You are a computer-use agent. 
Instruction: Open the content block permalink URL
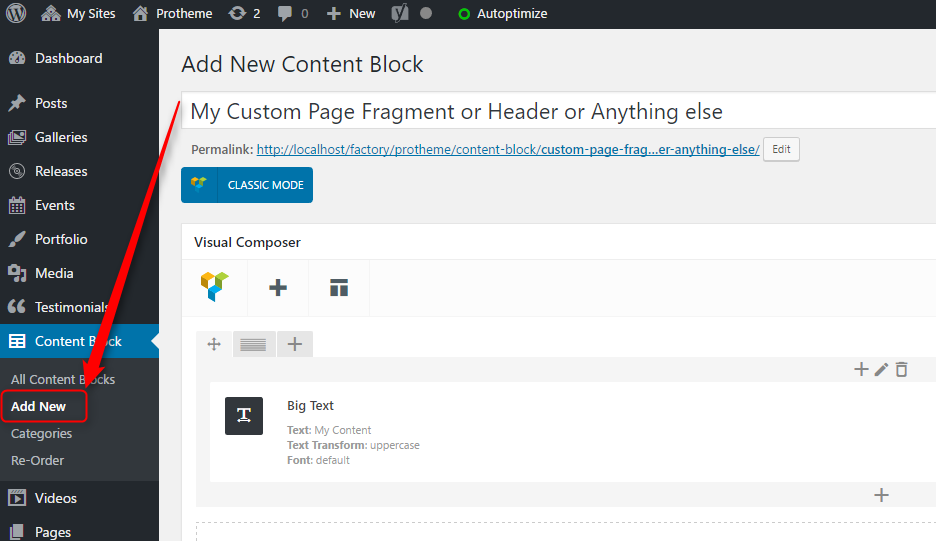[x=508, y=149]
